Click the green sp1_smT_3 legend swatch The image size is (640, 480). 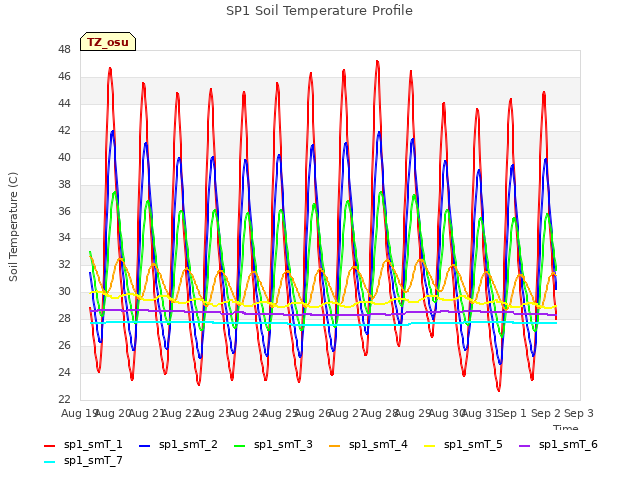pyautogui.click(x=240, y=446)
